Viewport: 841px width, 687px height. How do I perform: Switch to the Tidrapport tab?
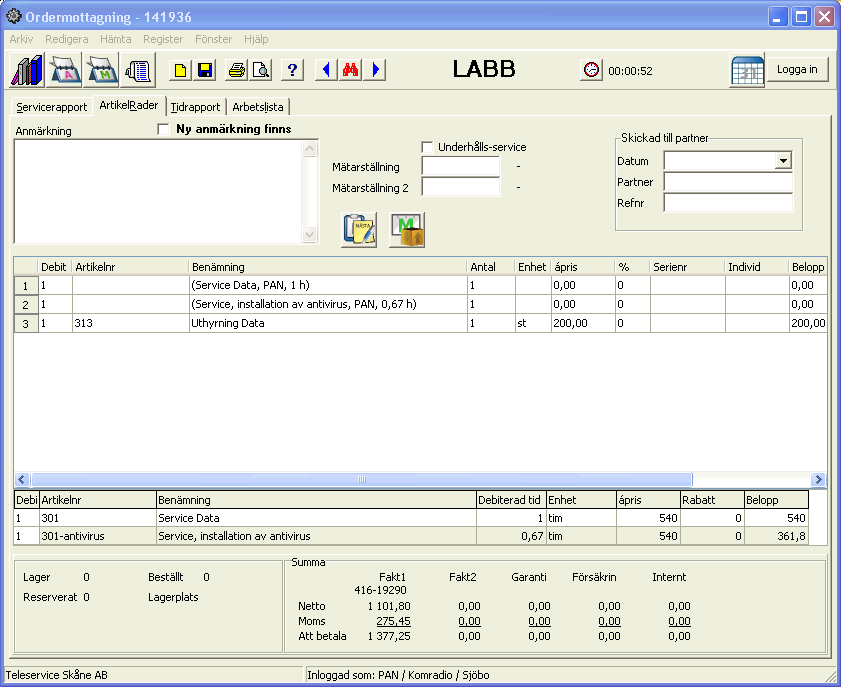(195, 107)
